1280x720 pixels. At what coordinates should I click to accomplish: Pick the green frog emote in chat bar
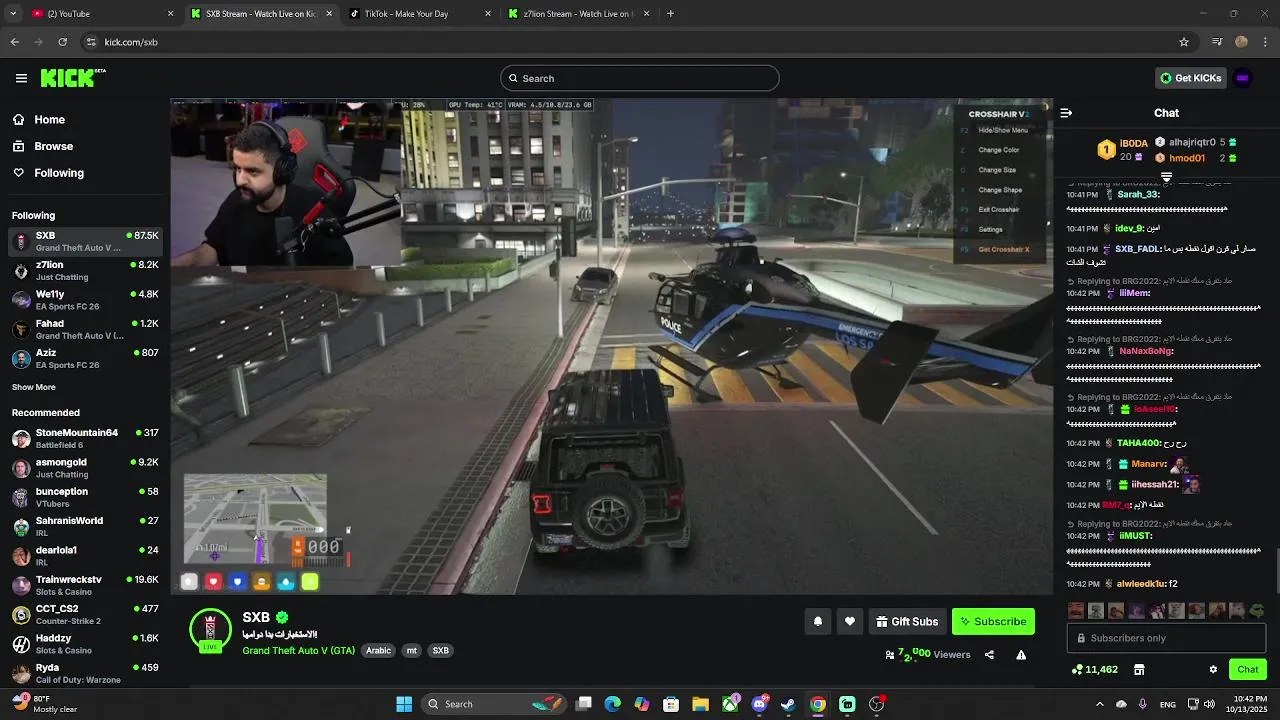(1257, 610)
